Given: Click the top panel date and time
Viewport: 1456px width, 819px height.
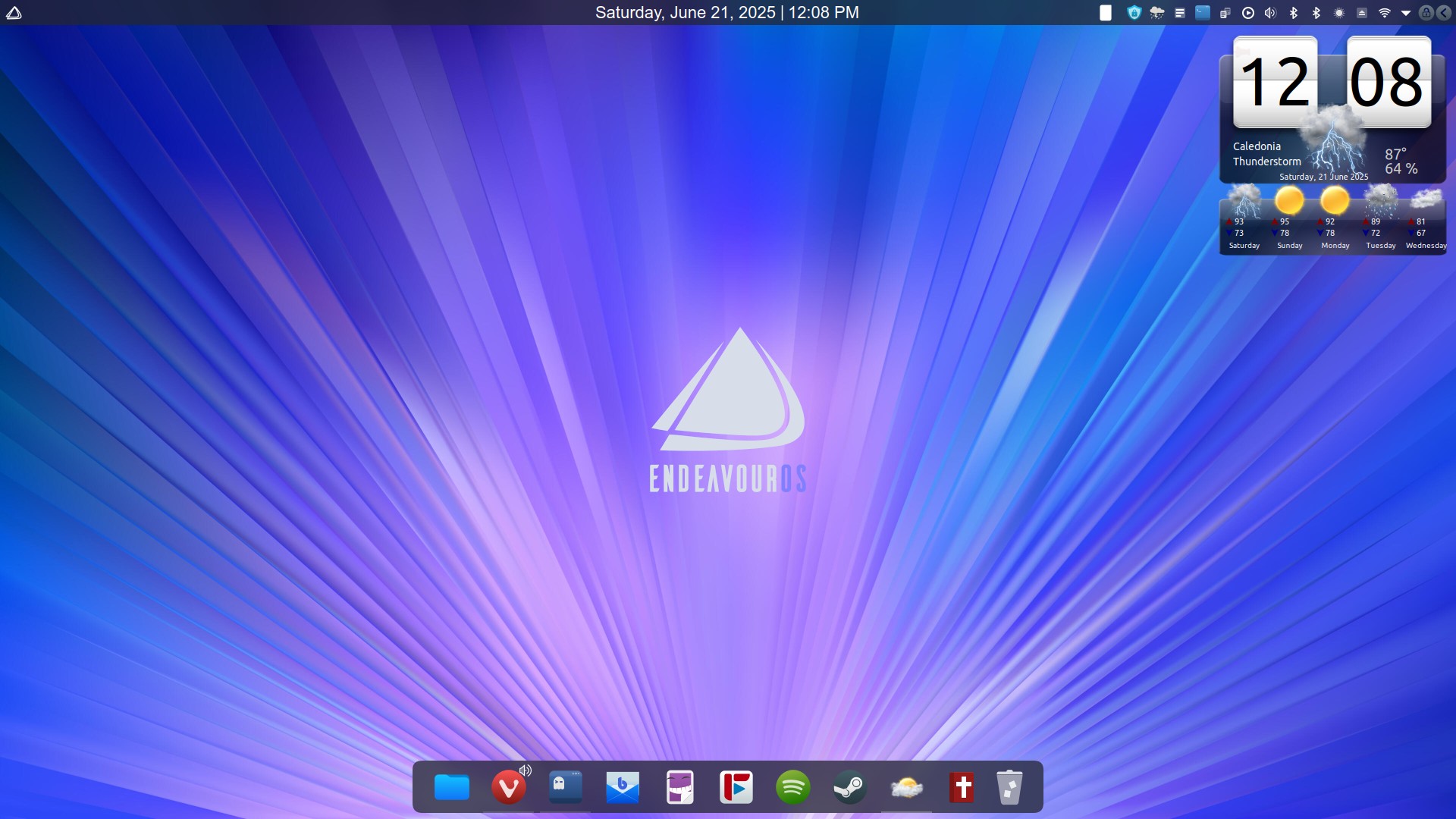Looking at the screenshot, I should (x=726, y=13).
